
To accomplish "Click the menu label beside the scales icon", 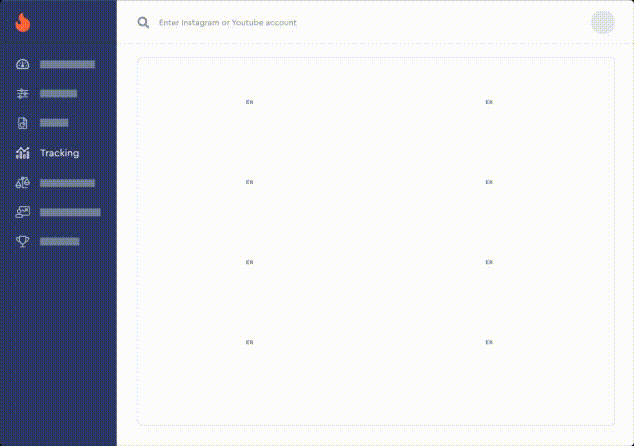I will (67, 183).
